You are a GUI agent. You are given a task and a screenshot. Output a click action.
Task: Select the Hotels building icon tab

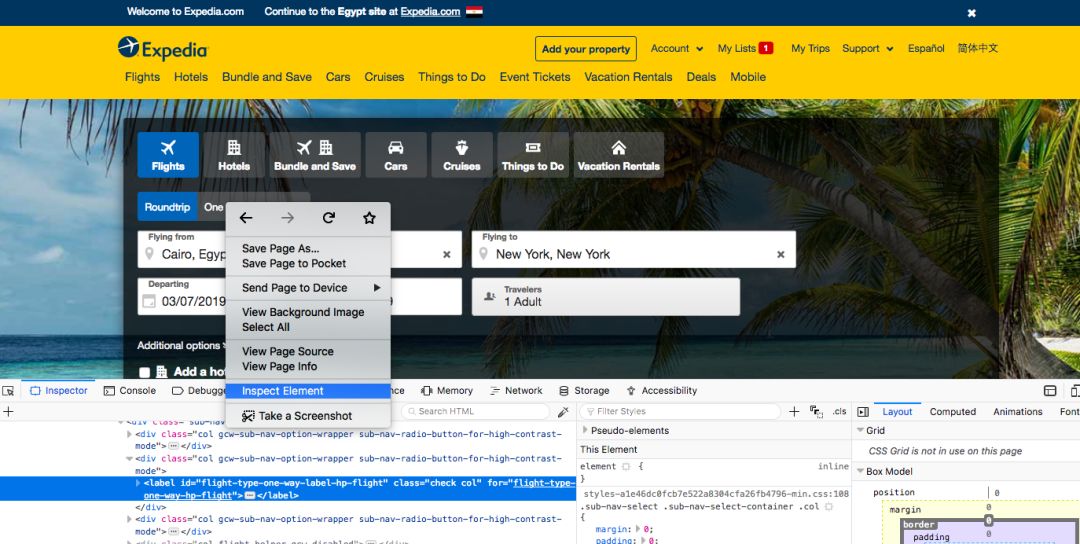234,155
